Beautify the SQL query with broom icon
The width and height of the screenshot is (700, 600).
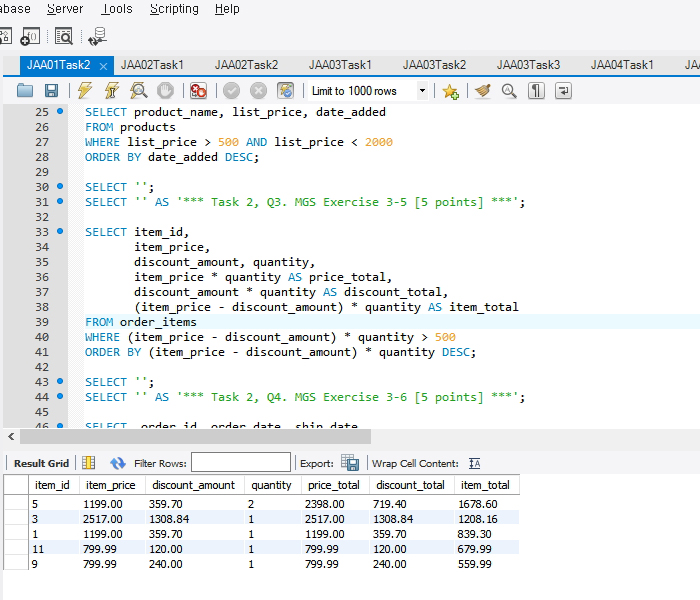[x=483, y=91]
